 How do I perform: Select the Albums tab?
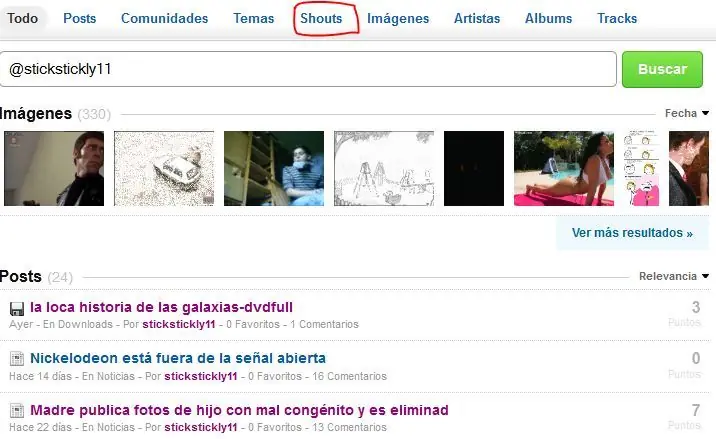point(548,18)
